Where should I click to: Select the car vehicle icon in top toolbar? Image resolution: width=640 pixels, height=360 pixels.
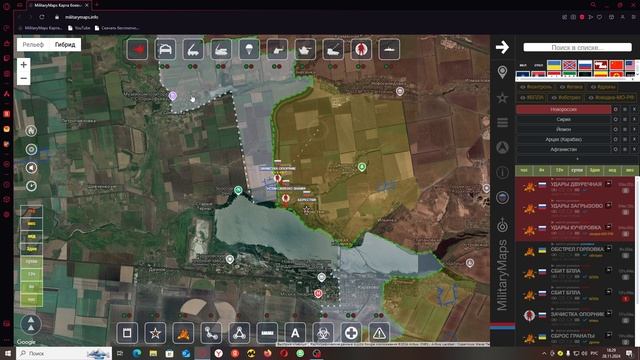click(x=165, y=49)
